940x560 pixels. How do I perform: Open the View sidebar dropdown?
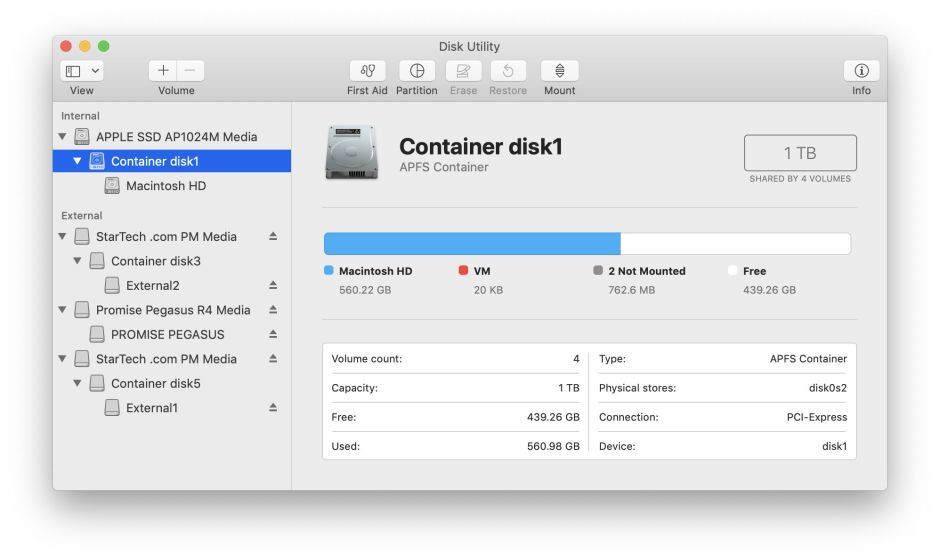(x=82, y=71)
